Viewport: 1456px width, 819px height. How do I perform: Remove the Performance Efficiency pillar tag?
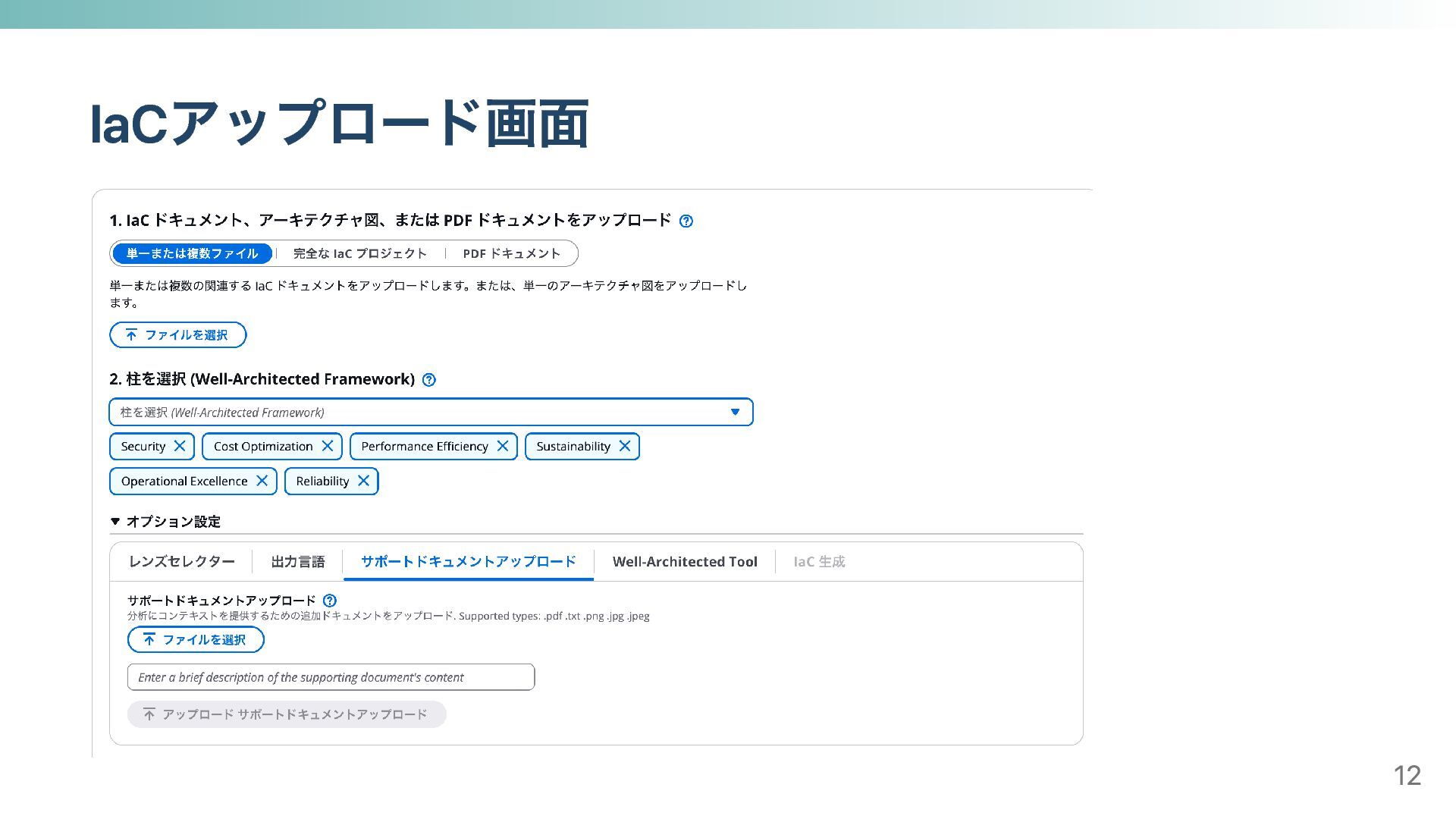pyautogui.click(x=502, y=446)
